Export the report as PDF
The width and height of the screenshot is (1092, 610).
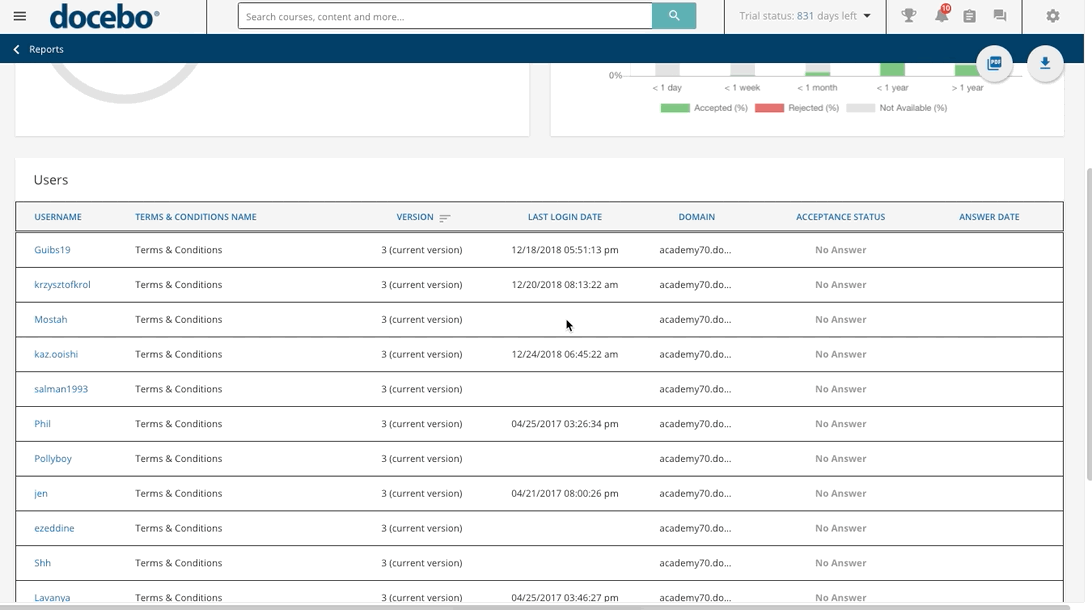point(994,63)
